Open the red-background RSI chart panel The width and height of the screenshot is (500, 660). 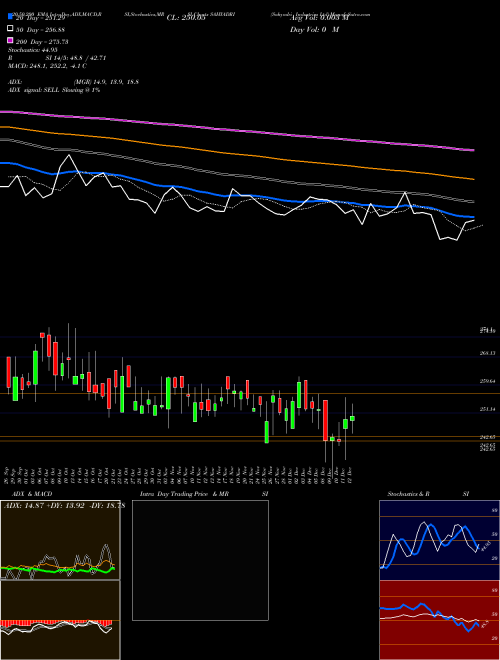(439, 620)
